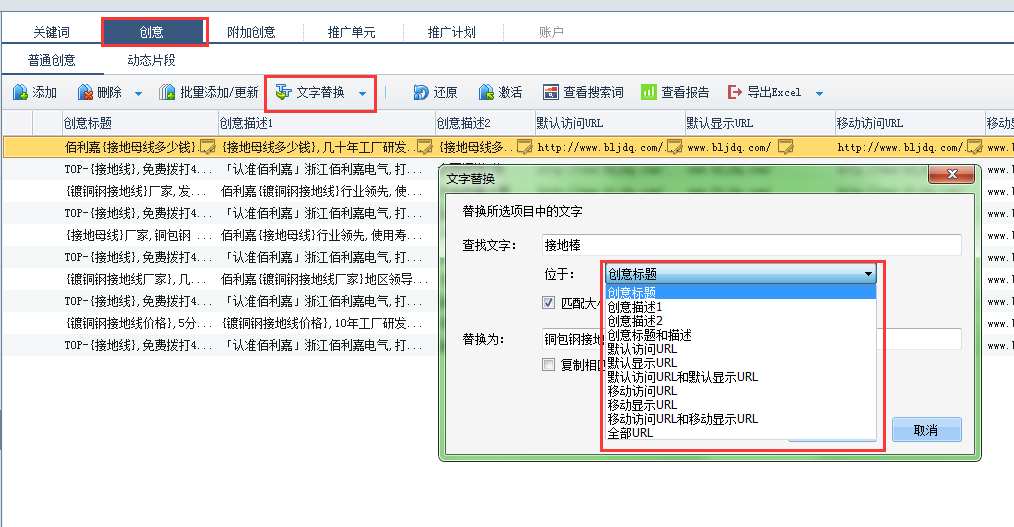Click the 替换为 input field
Screen dimensions: 1014x527
click(x=751, y=339)
